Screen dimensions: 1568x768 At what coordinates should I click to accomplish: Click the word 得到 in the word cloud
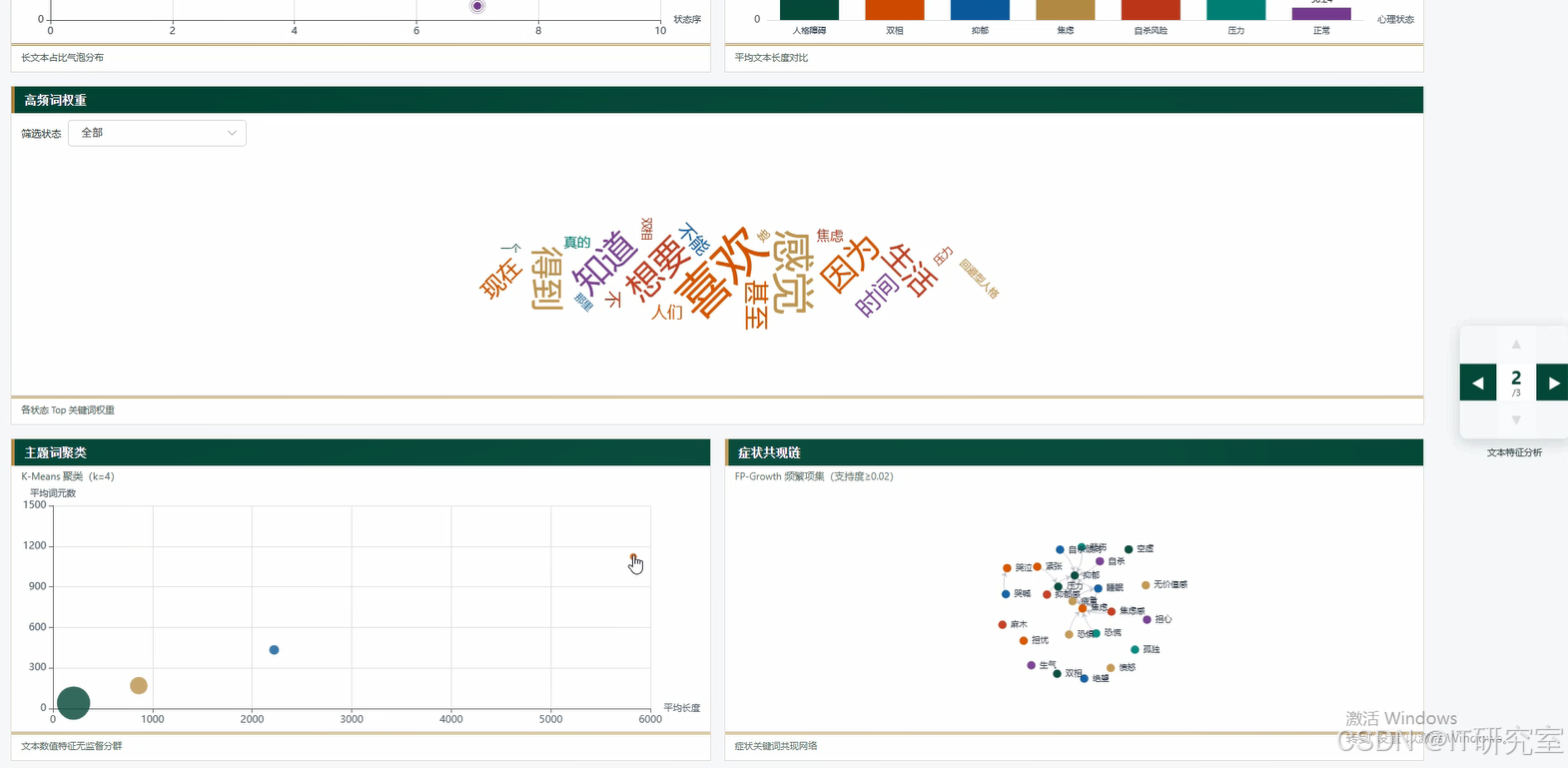tap(546, 278)
